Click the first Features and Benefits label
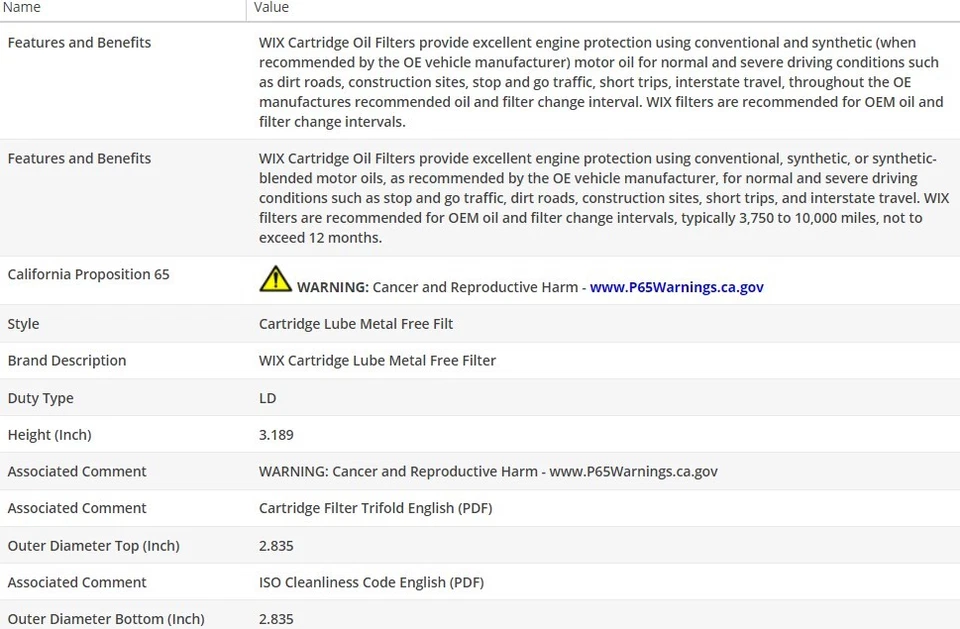This screenshot has height=629, width=960. (79, 42)
